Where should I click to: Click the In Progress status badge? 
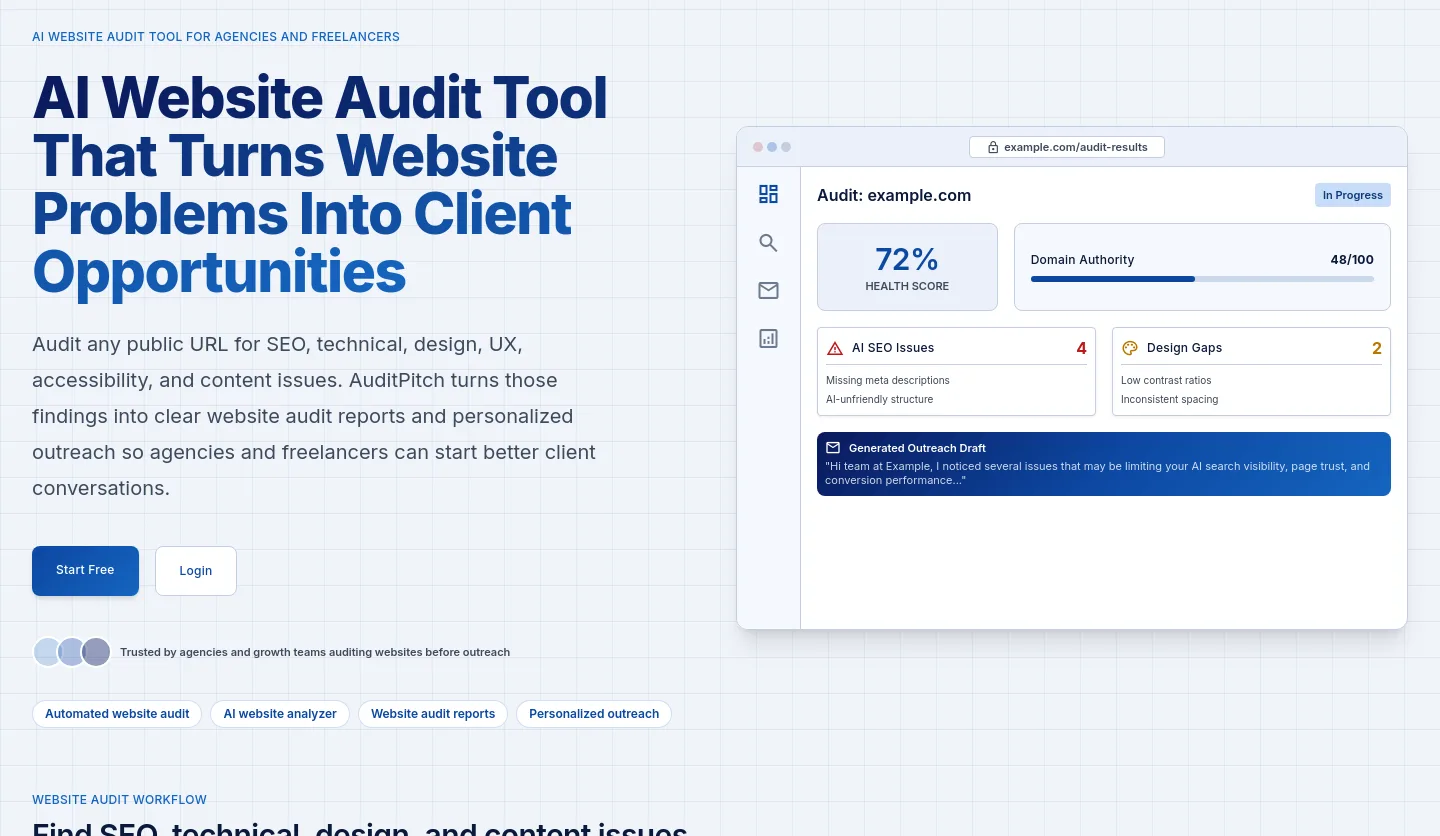tap(1352, 195)
